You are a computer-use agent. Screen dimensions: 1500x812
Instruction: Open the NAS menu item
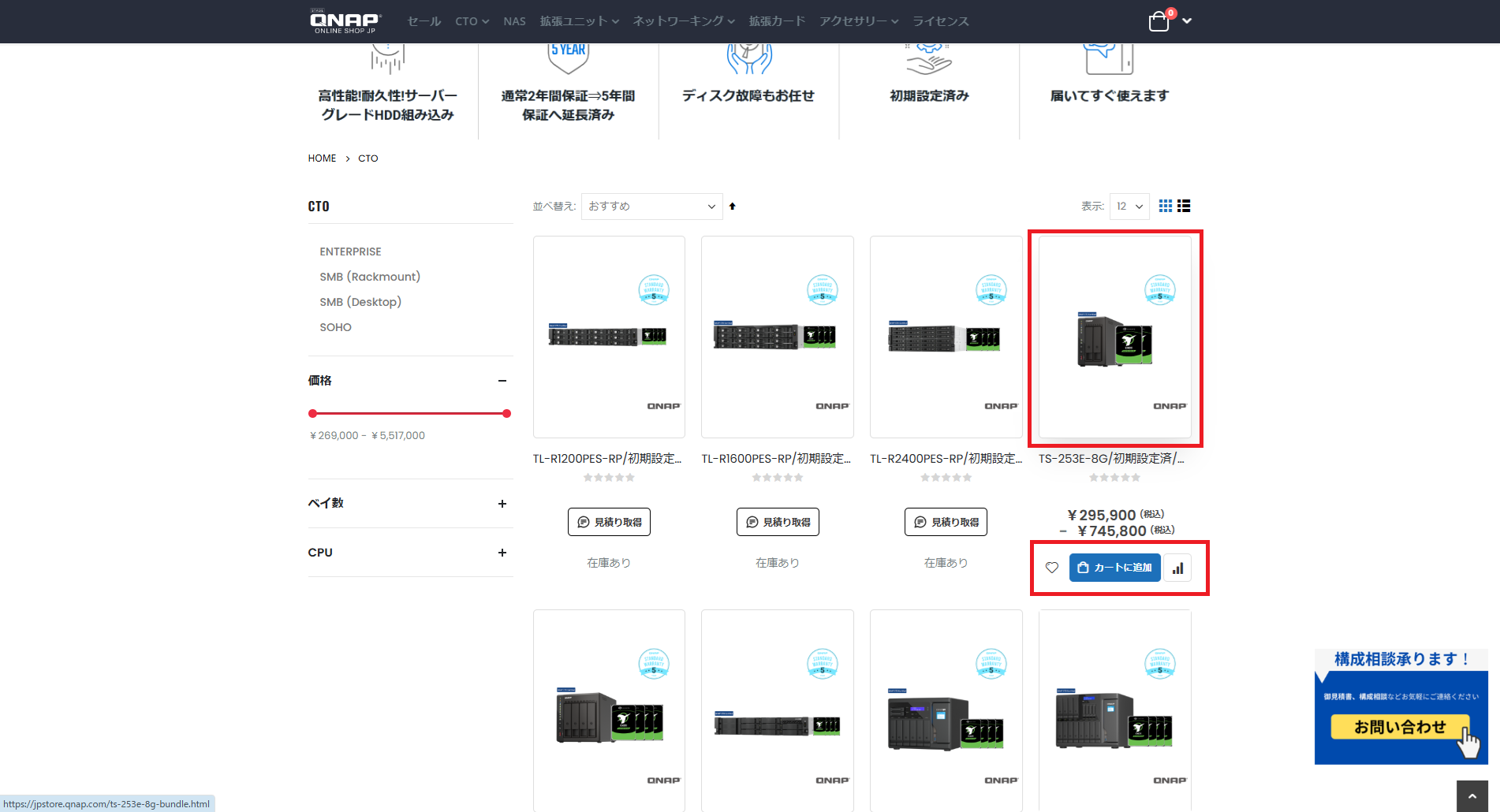tap(514, 21)
